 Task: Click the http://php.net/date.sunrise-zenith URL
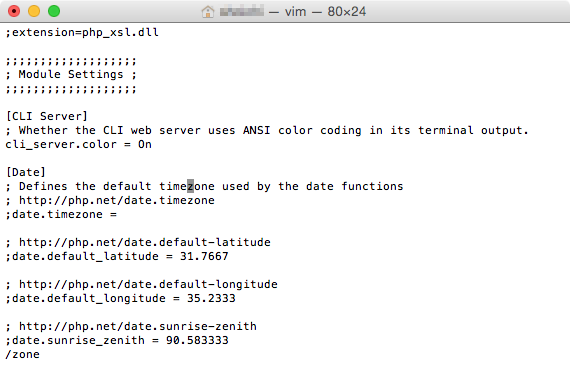(138, 326)
